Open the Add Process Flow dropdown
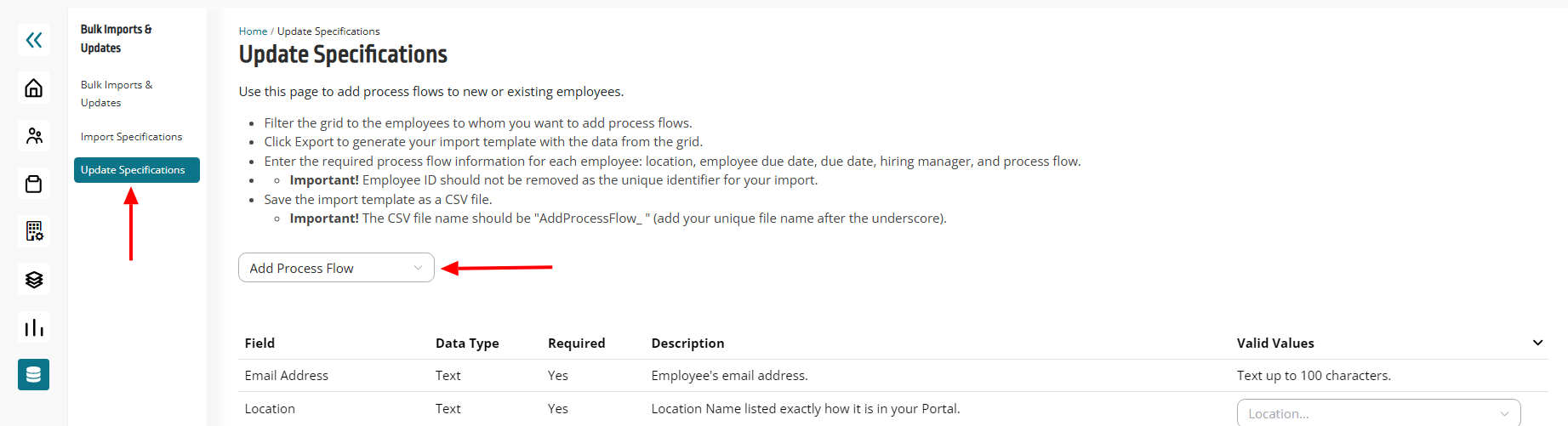Viewport: 1568px width, 426px height. click(x=336, y=268)
